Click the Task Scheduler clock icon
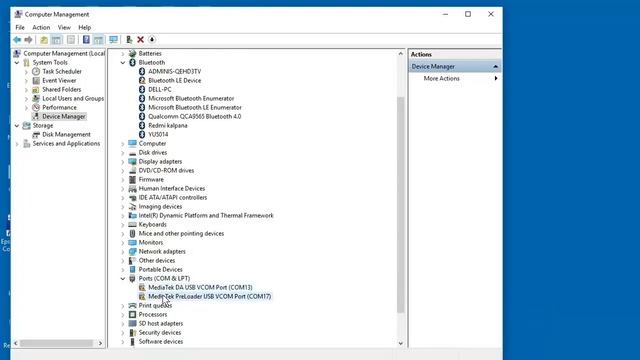 tap(36, 71)
